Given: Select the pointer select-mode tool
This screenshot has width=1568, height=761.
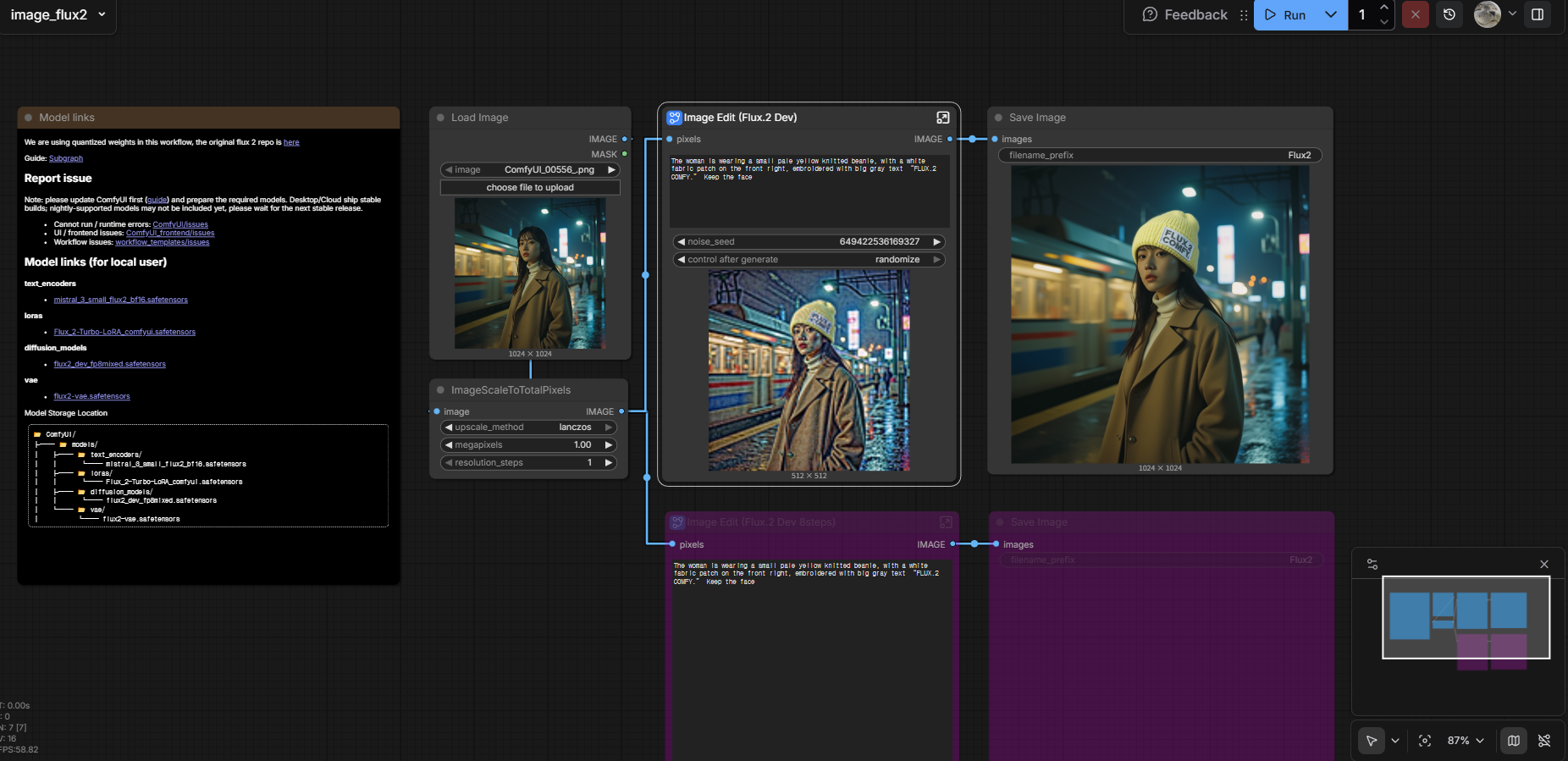Looking at the screenshot, I should 1371,741.
